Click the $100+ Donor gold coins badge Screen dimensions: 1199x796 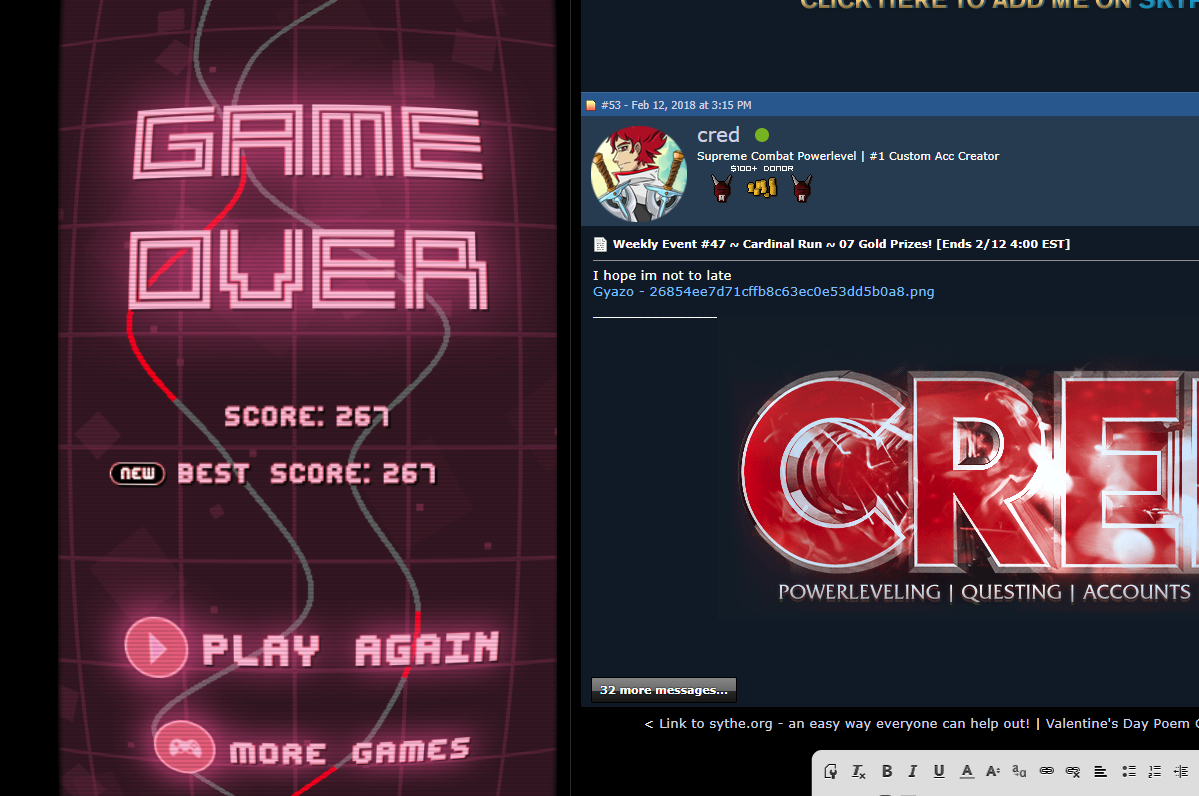click(x=762, y=187)
